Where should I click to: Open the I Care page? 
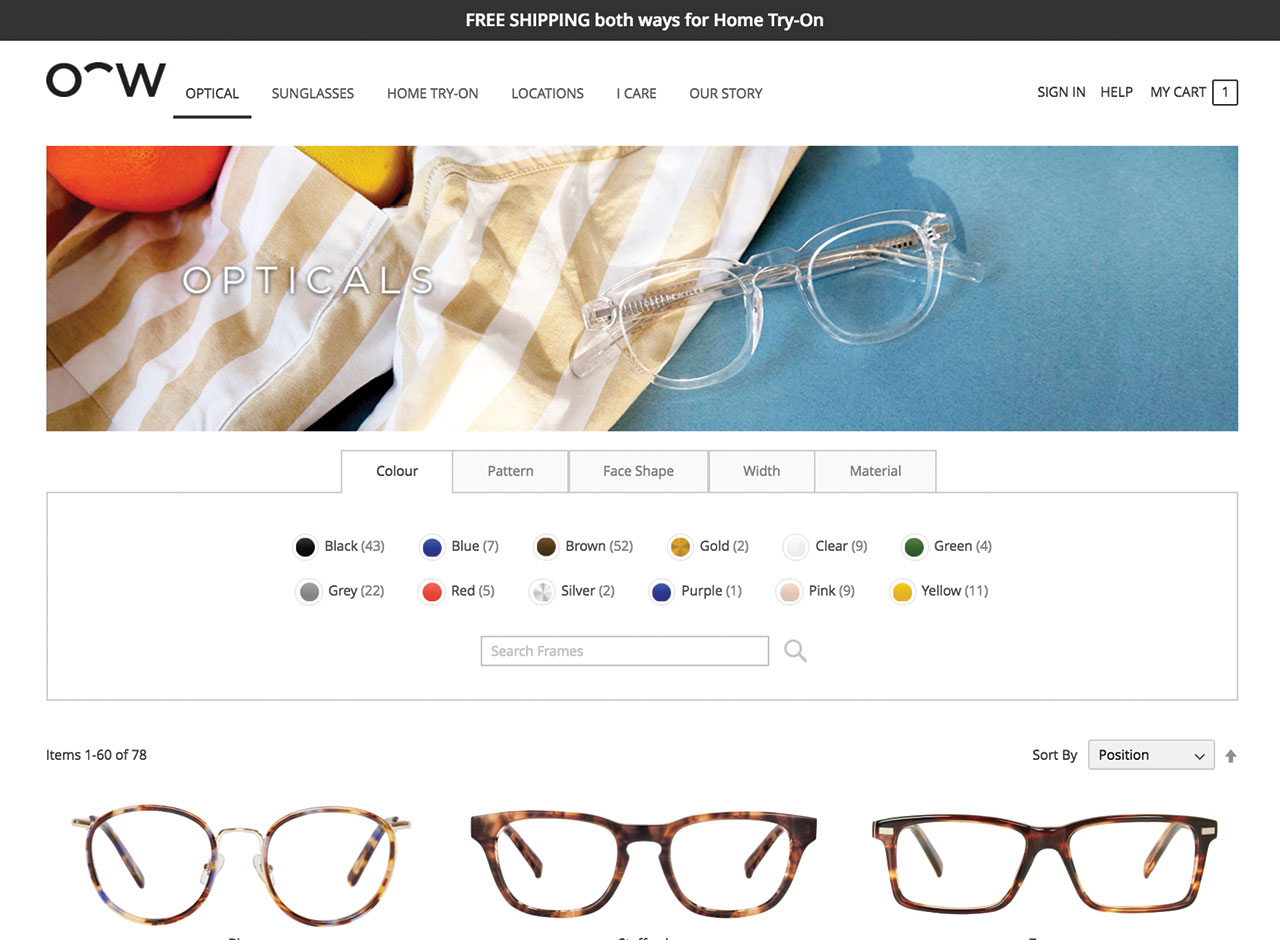[x=637, y=93]
